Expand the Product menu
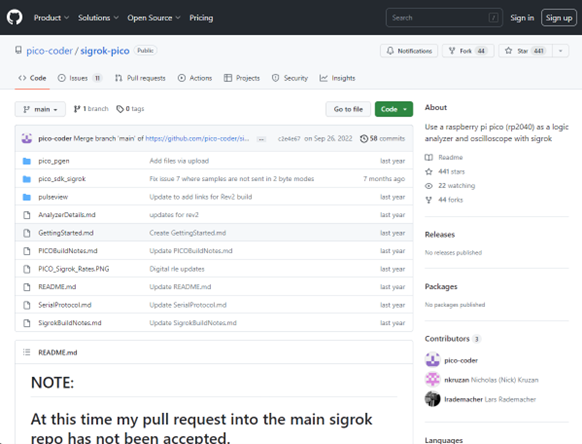 coord(51,18)
